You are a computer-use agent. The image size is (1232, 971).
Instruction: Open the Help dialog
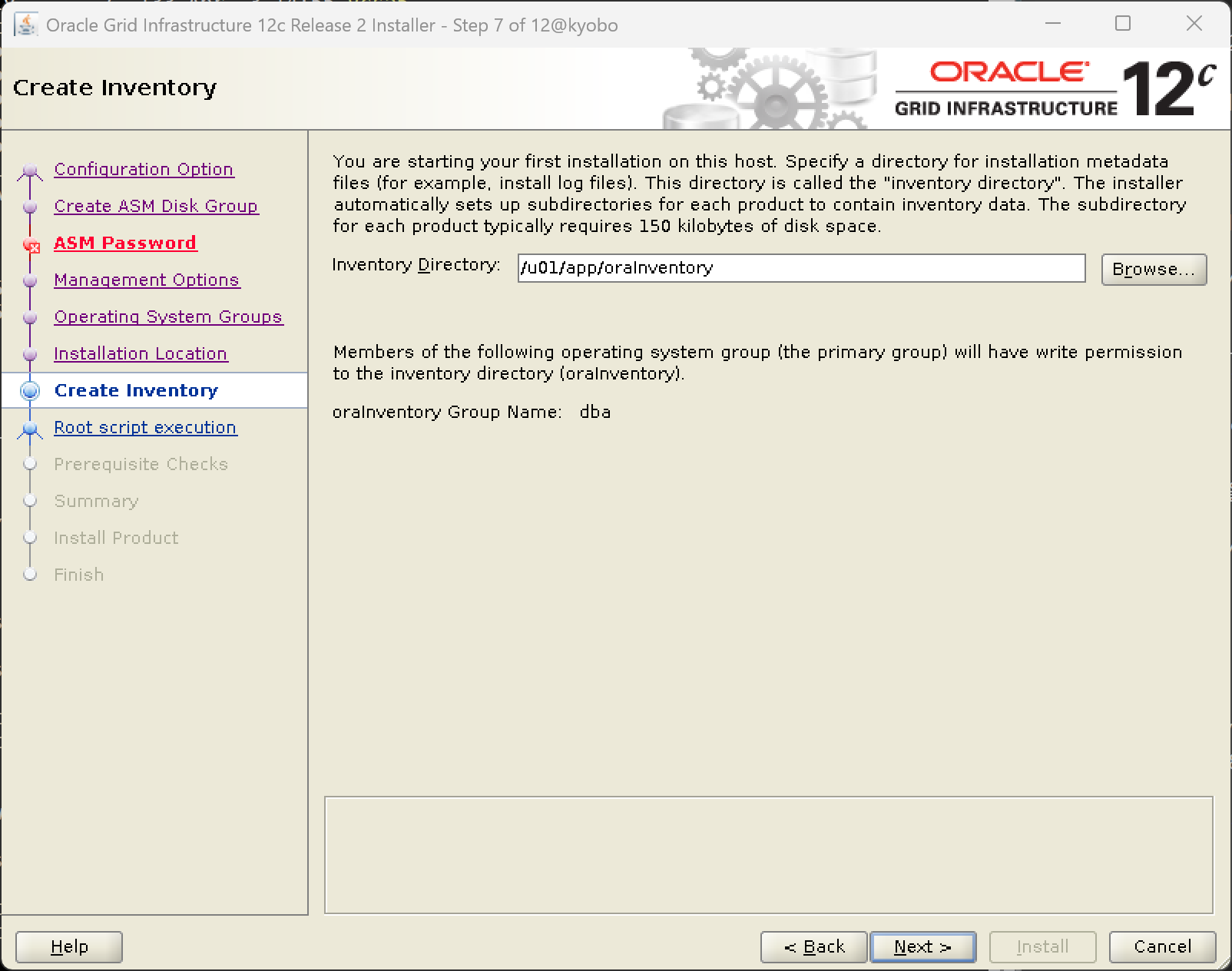tap(69, 946)
